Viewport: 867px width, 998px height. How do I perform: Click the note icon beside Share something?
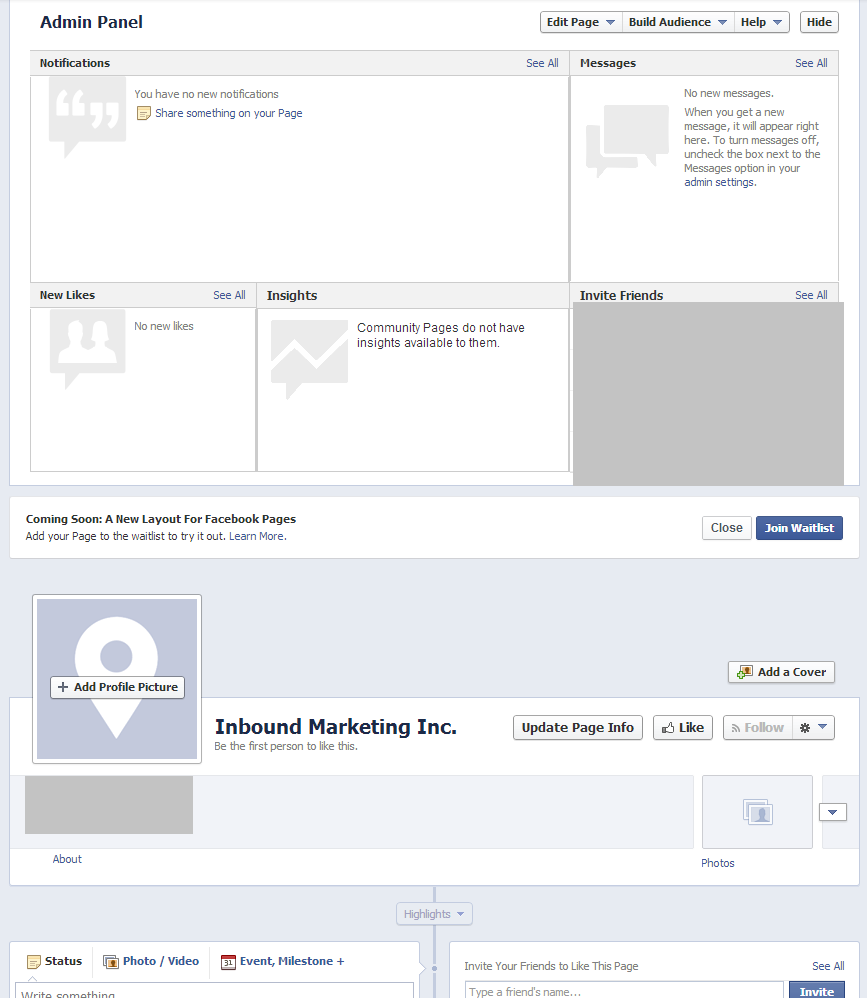tap(144, 113)
